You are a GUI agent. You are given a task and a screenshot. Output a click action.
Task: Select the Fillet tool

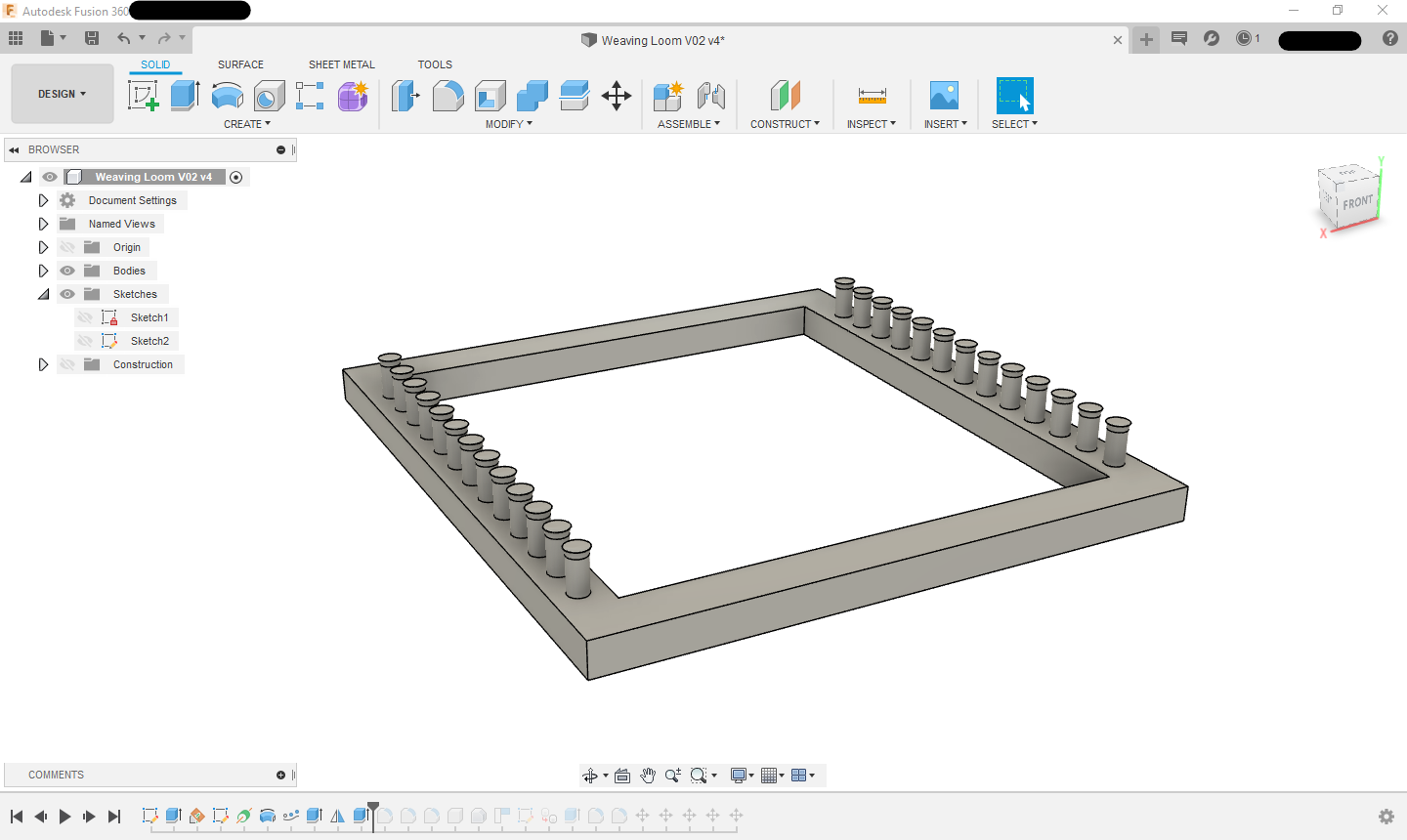[x=448, y=96]
